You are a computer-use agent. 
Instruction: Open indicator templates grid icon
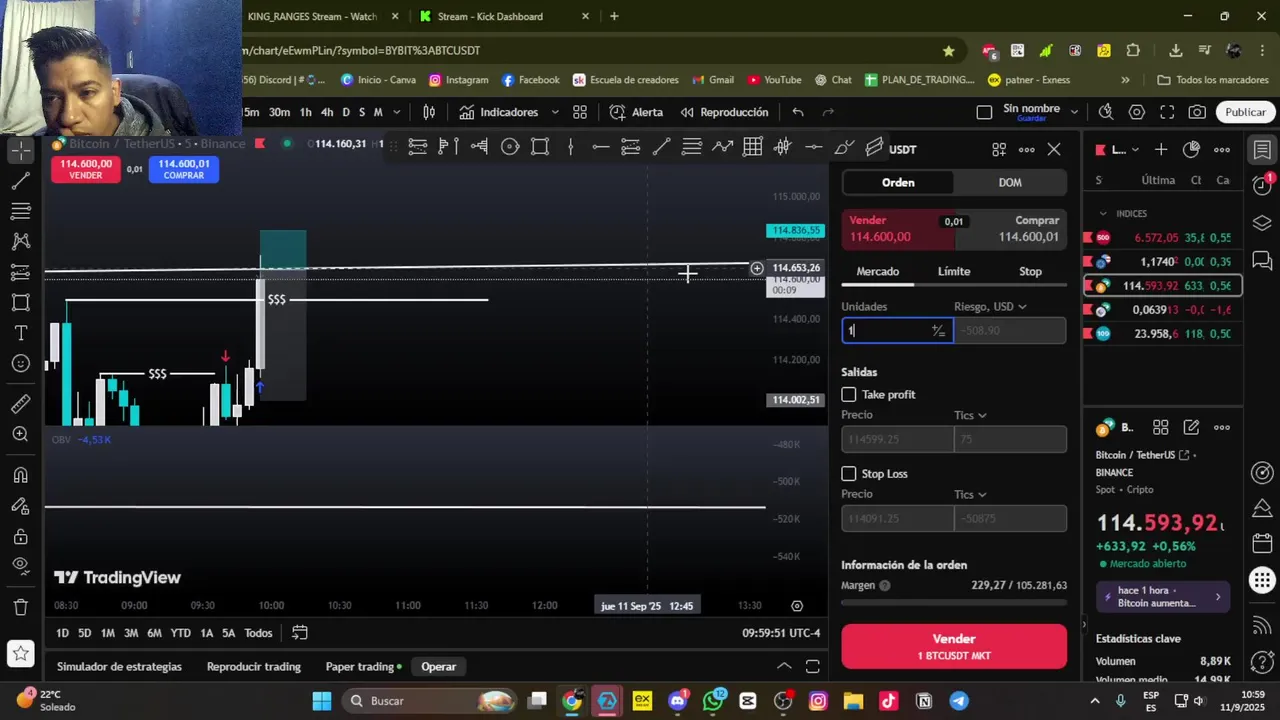[580, 112]
